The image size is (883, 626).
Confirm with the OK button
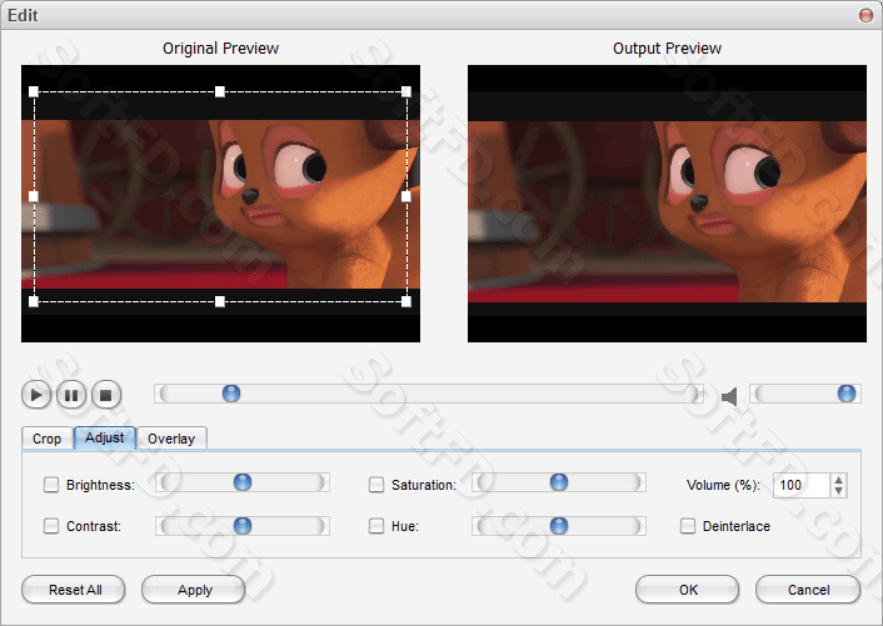pyautogui.click(x=688, y=589)
